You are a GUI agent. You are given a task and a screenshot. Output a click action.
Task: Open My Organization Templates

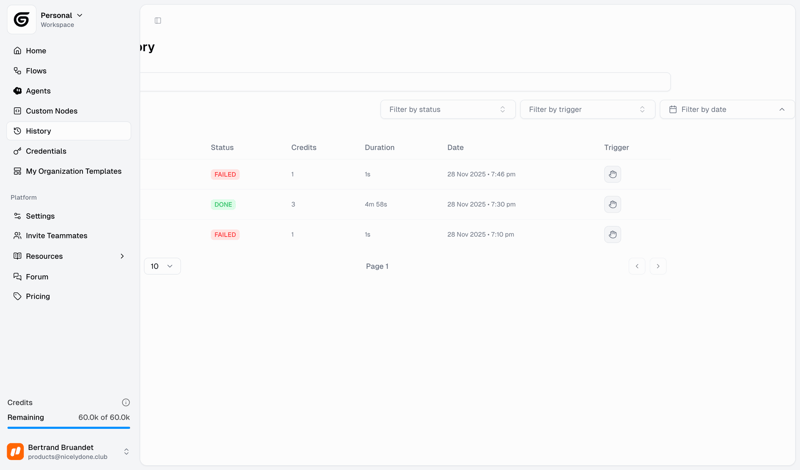click(69, 171)
